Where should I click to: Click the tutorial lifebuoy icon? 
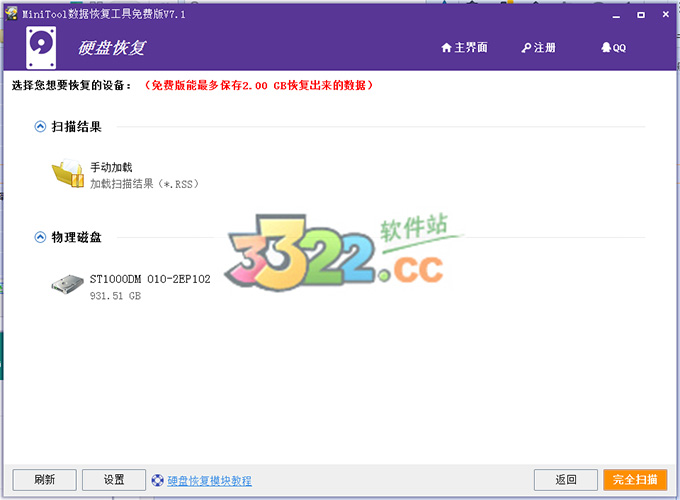157,480
